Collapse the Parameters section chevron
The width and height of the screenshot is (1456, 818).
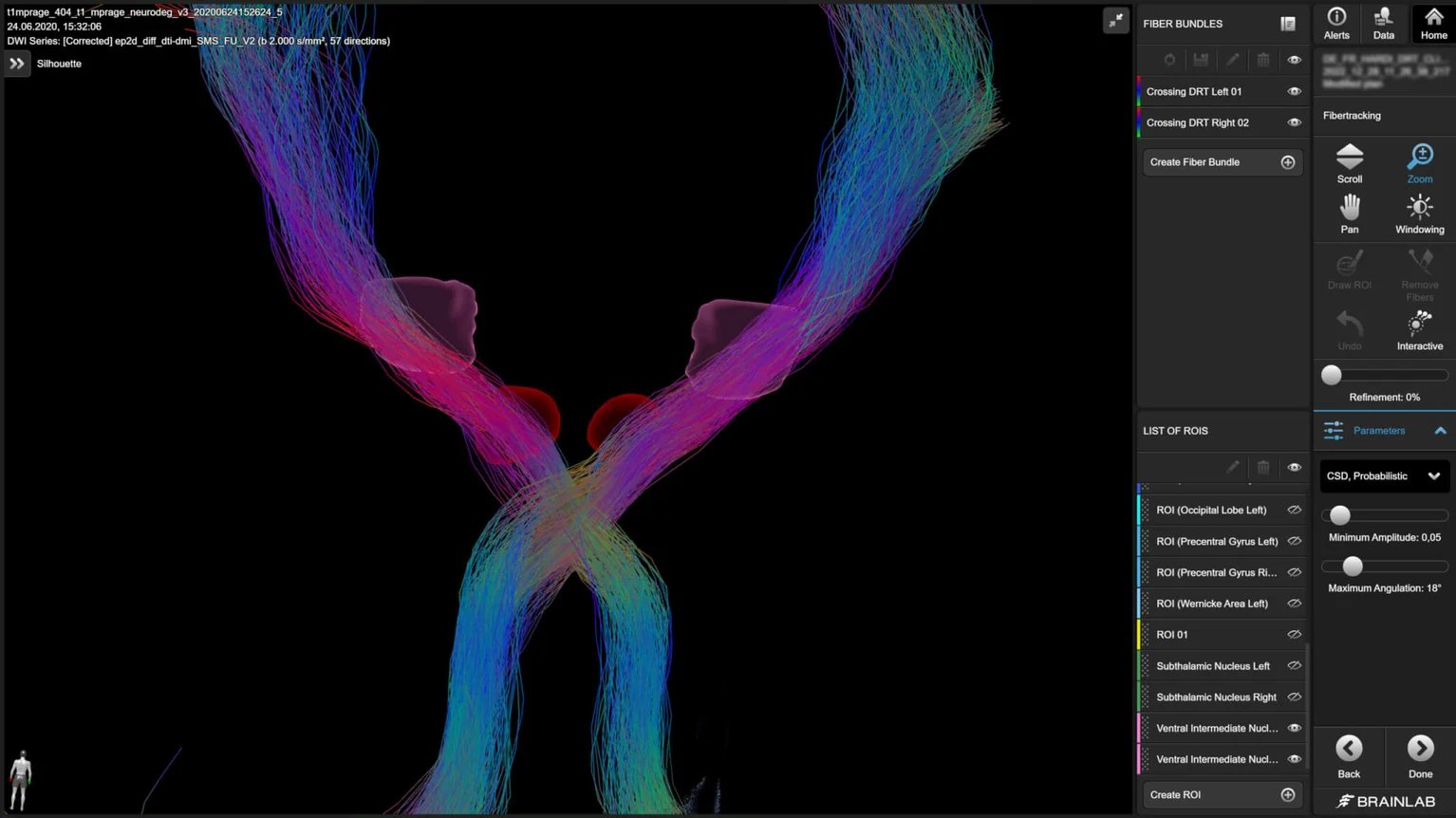coord(1440,431)
